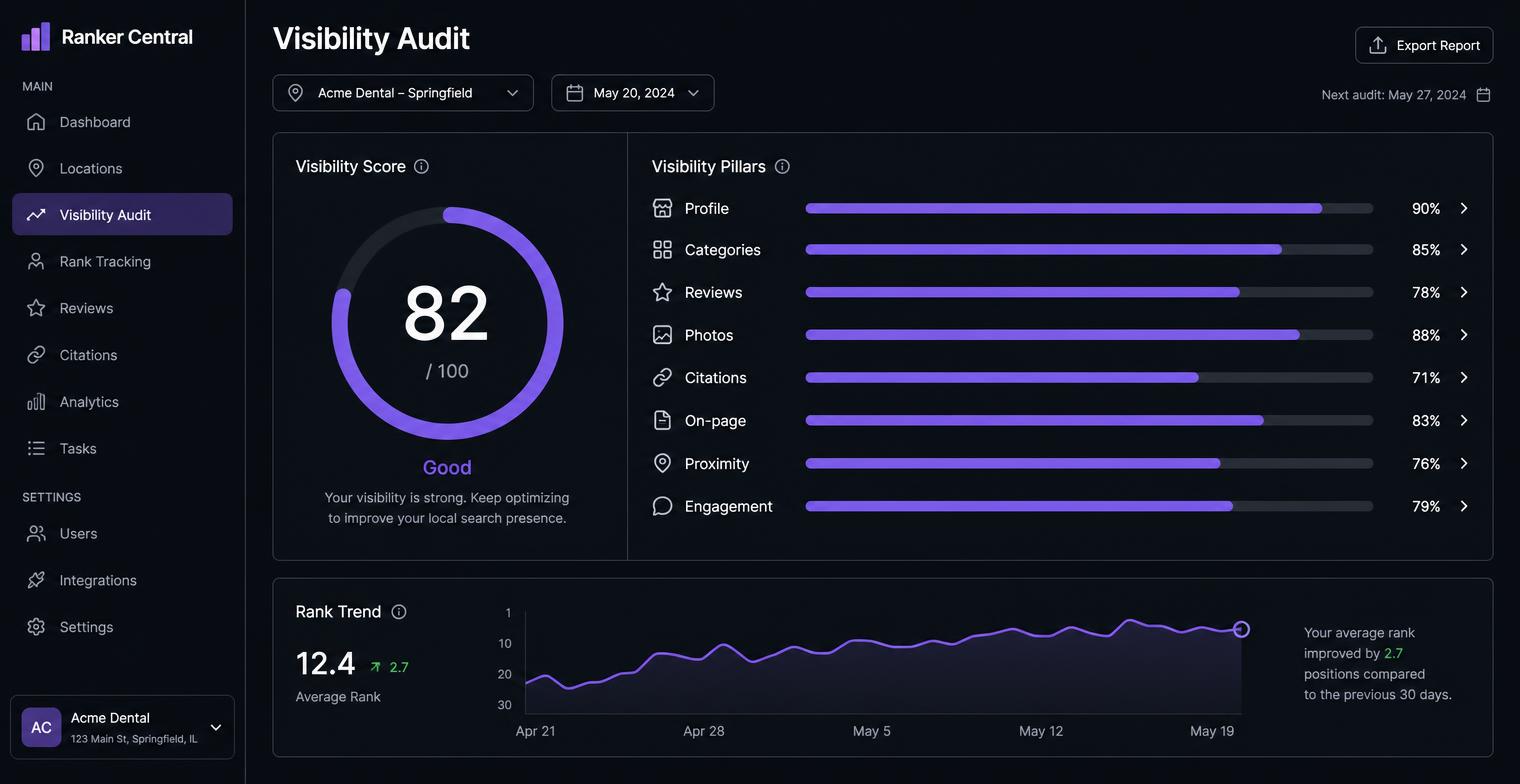Click the green 2.7 rank change indicator

pos(389,667)
